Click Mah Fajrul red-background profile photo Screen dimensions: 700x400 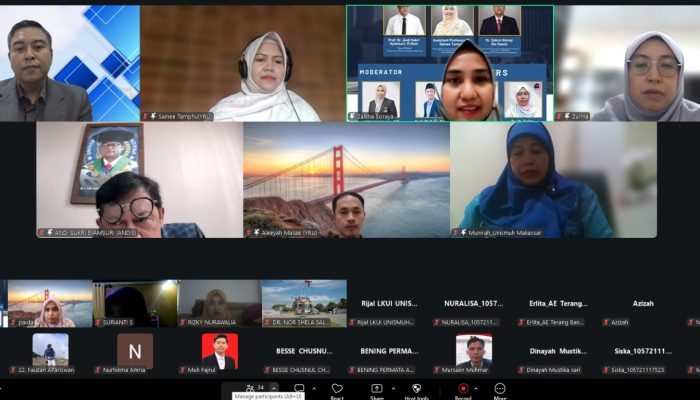coord(220,351)
